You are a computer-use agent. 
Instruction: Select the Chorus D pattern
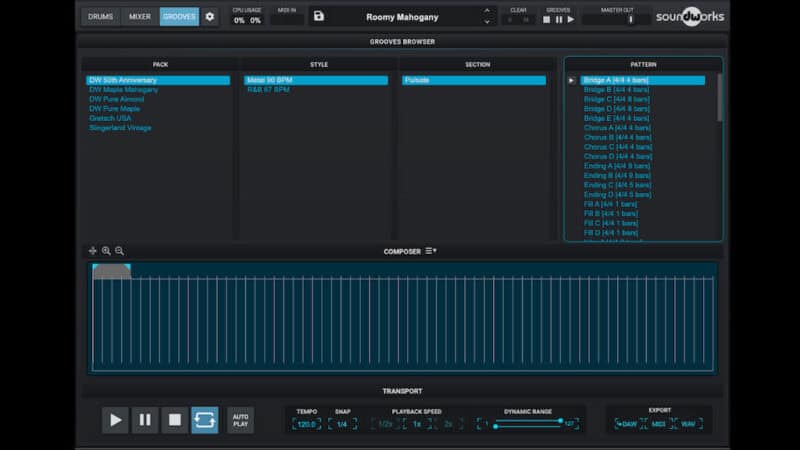click(x=643, y=157)
